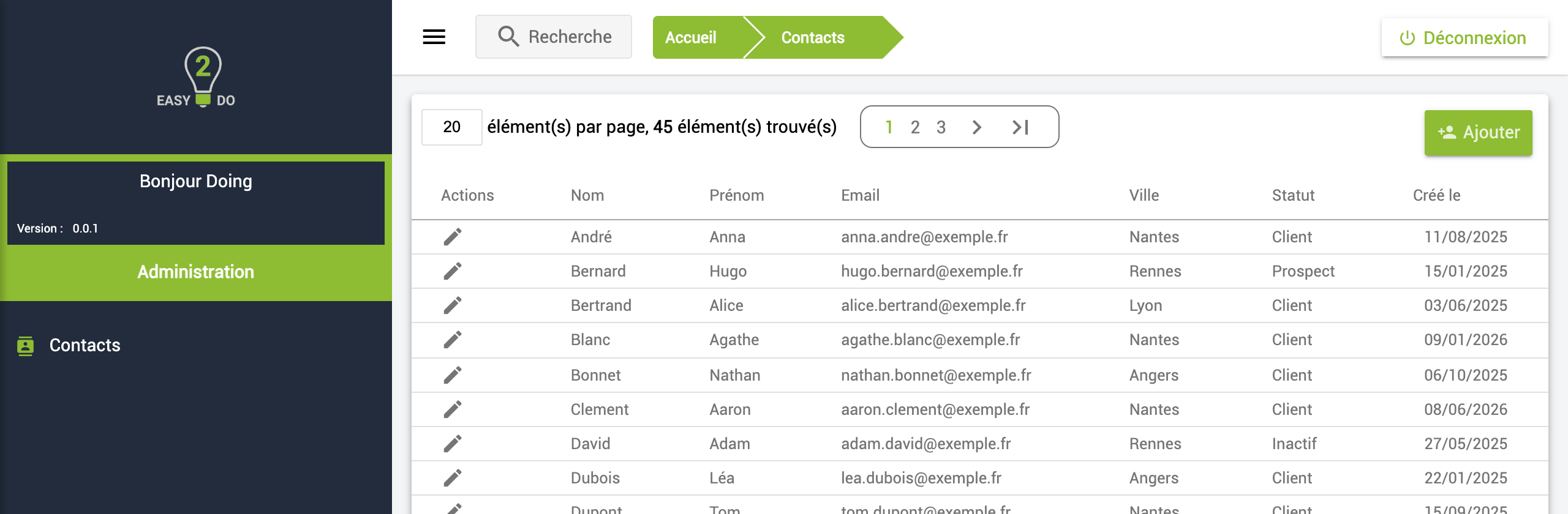Open the Administration menu section
Viewport: 1568px width, 514px height.
pos(196,272)
